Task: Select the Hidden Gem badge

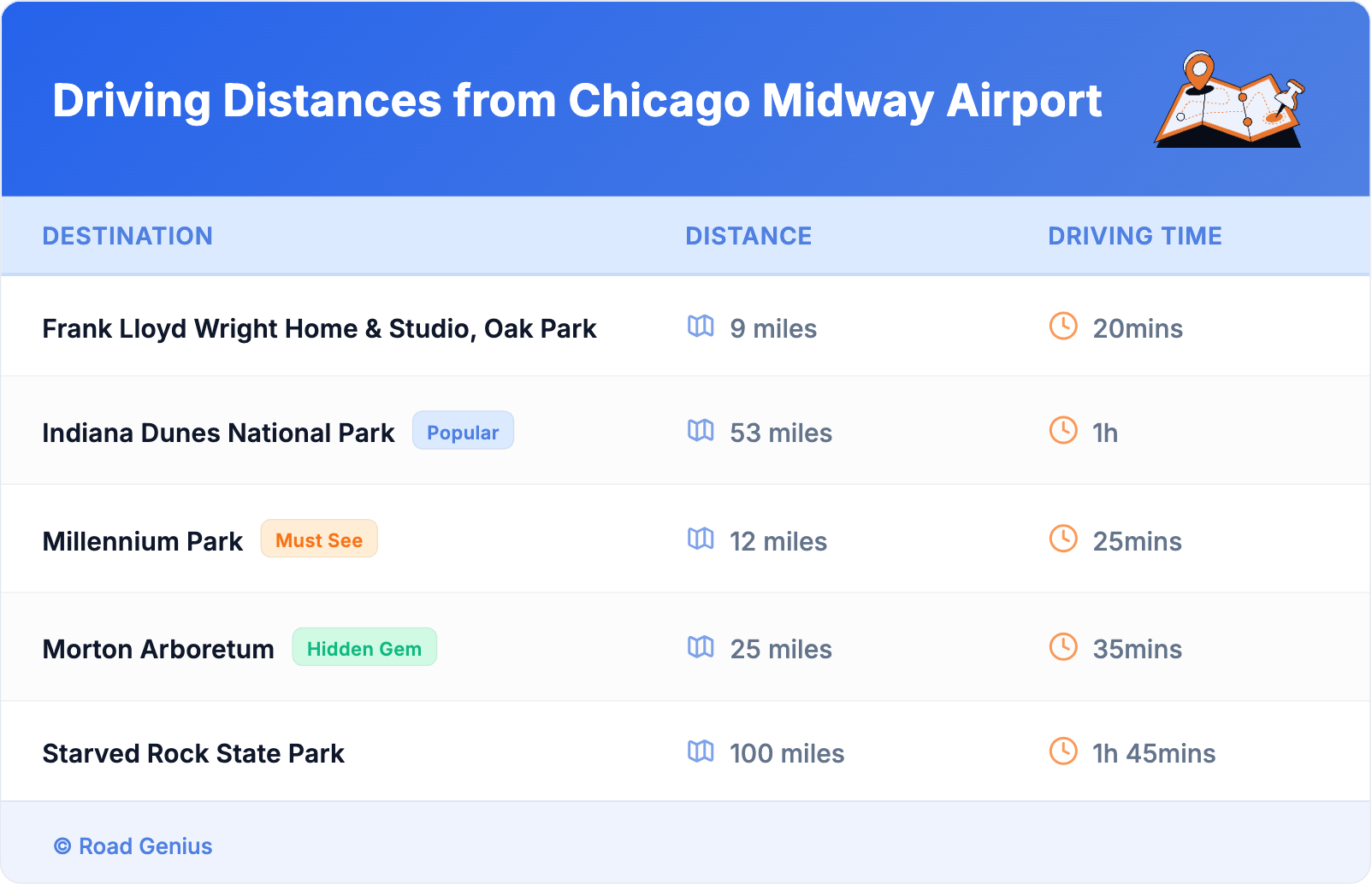Action: 364,648
